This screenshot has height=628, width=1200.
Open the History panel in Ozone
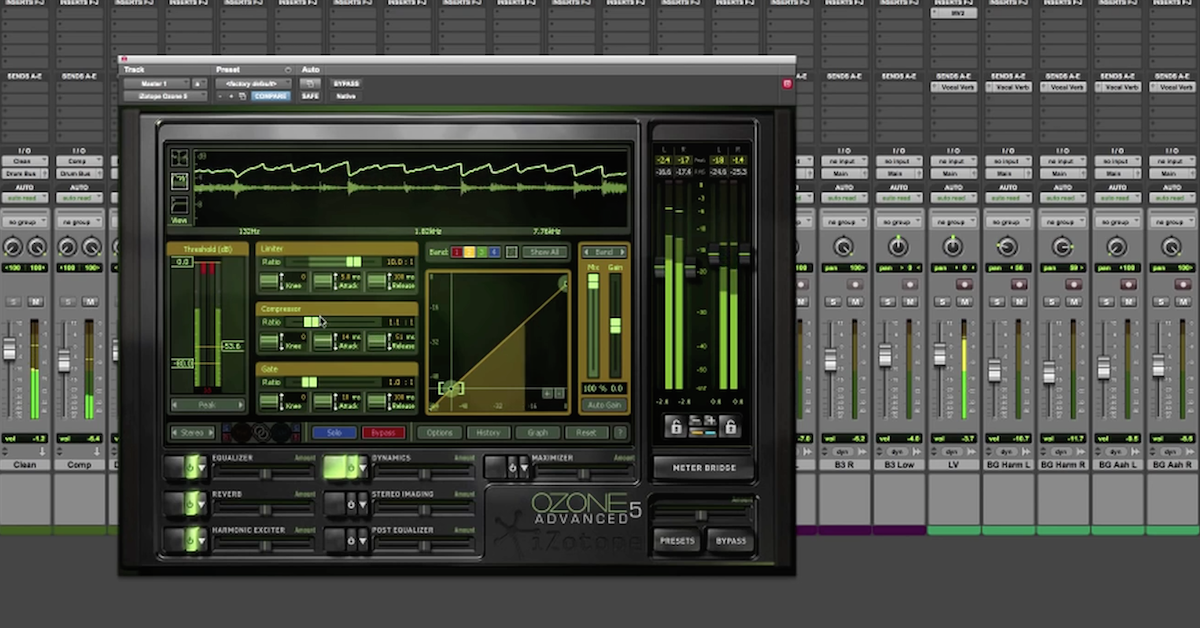click(x=488, y=433)
